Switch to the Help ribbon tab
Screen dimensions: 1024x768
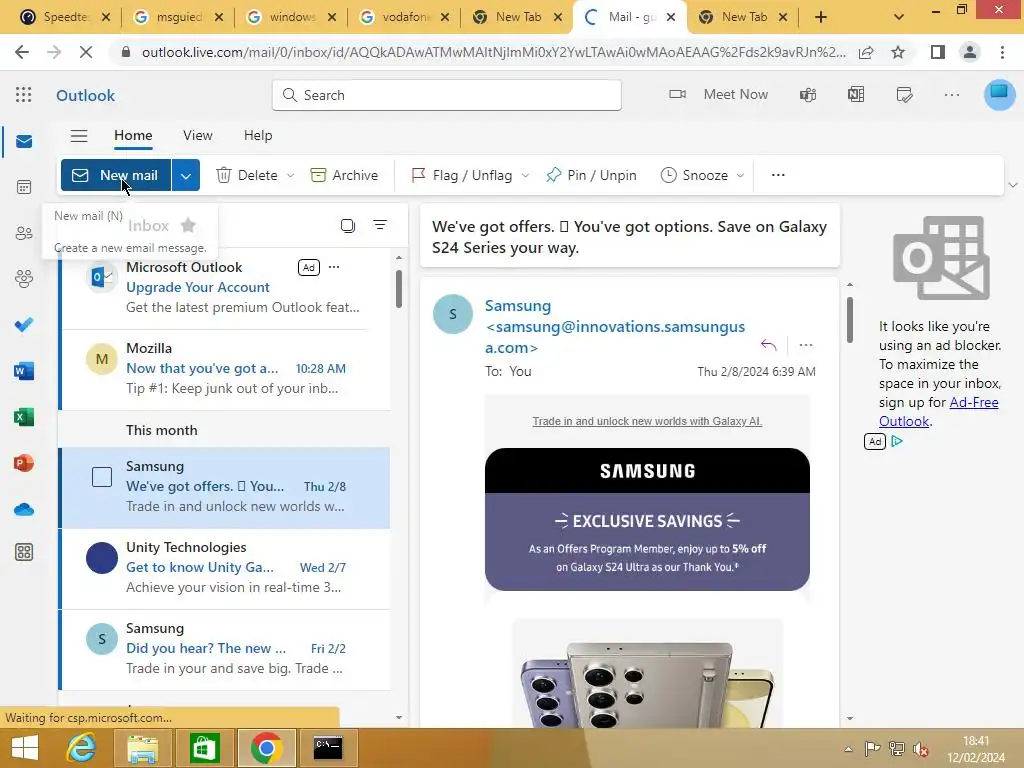tap(258, 135)
